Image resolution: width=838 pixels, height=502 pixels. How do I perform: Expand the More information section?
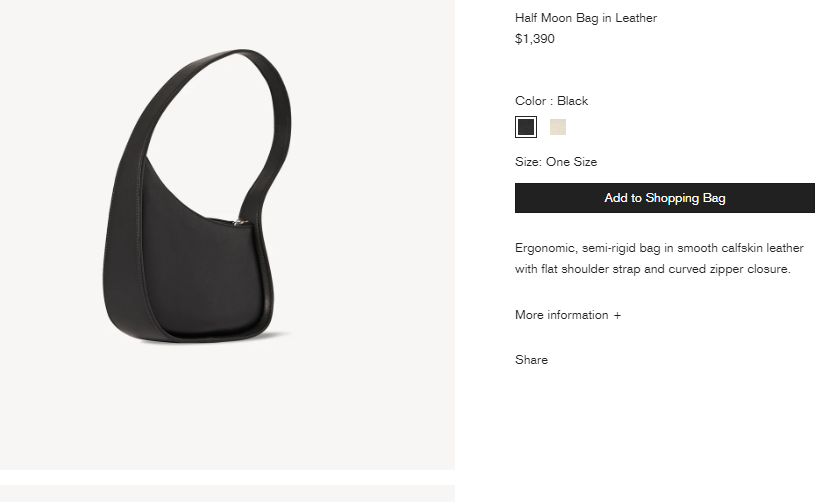pos(568,315)
